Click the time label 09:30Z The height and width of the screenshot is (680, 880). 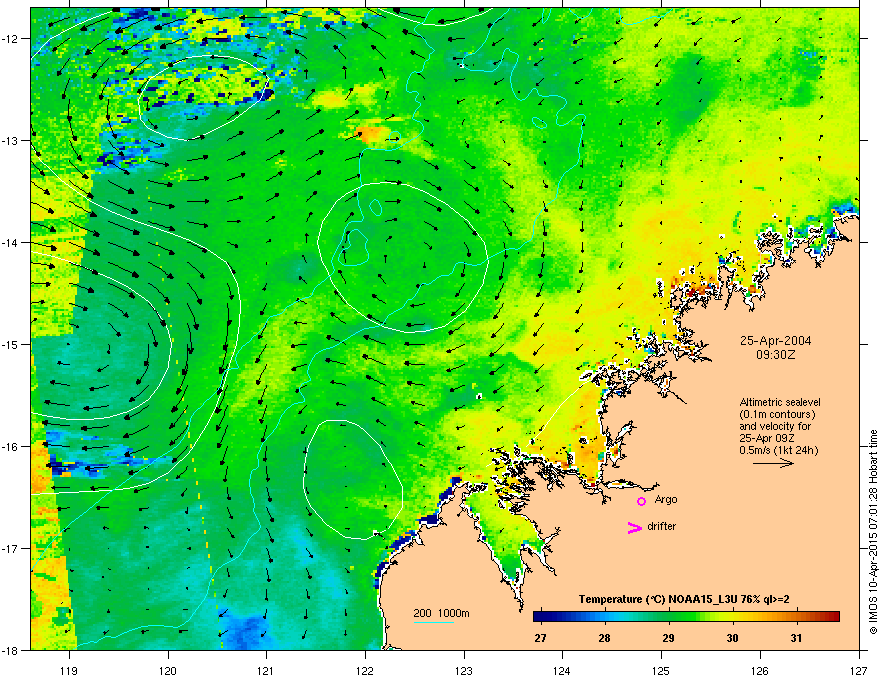[776, 355]
